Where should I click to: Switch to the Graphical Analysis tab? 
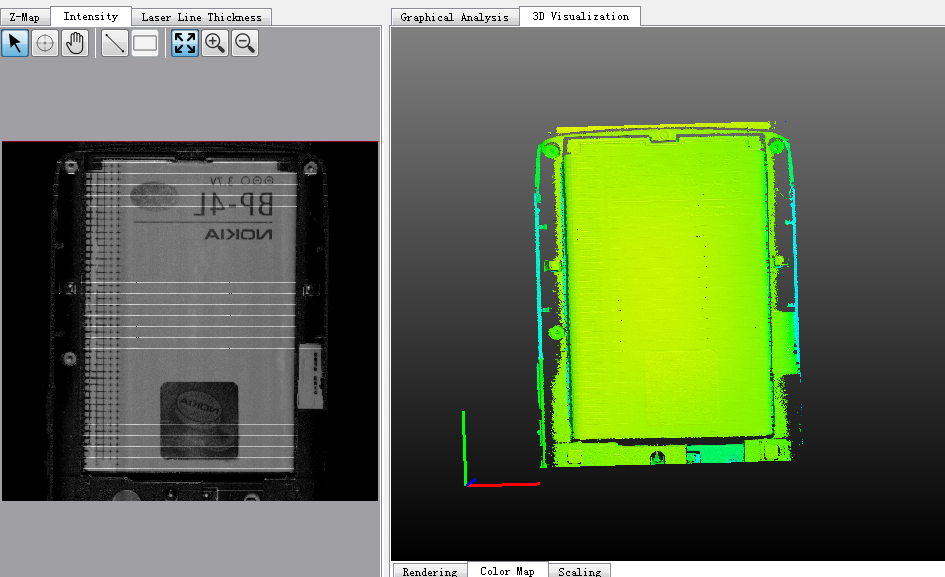(x=455, y=16)
